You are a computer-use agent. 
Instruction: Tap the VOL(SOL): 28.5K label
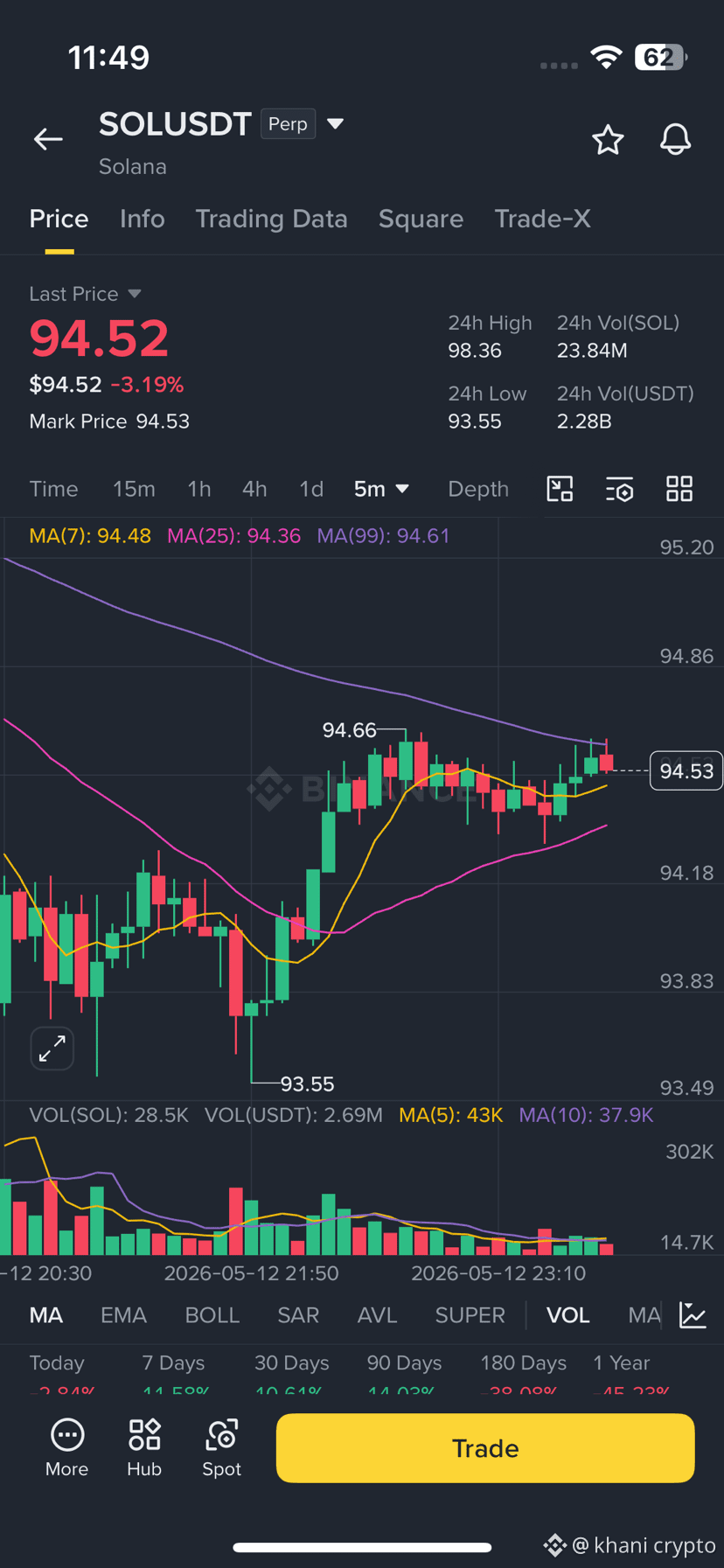108,1115
